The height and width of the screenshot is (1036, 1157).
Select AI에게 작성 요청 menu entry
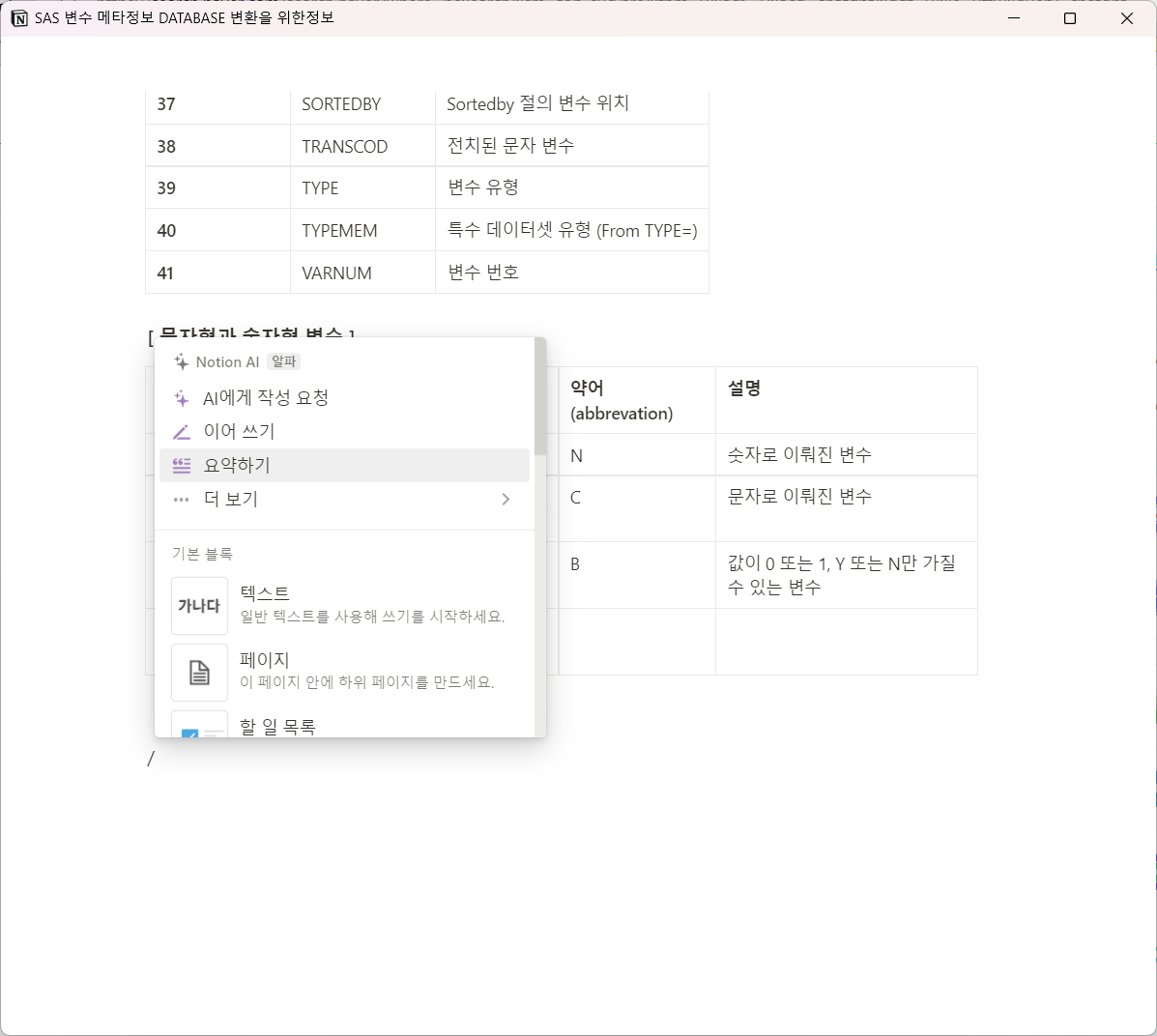pyautogui.click(x=344, y=398)
